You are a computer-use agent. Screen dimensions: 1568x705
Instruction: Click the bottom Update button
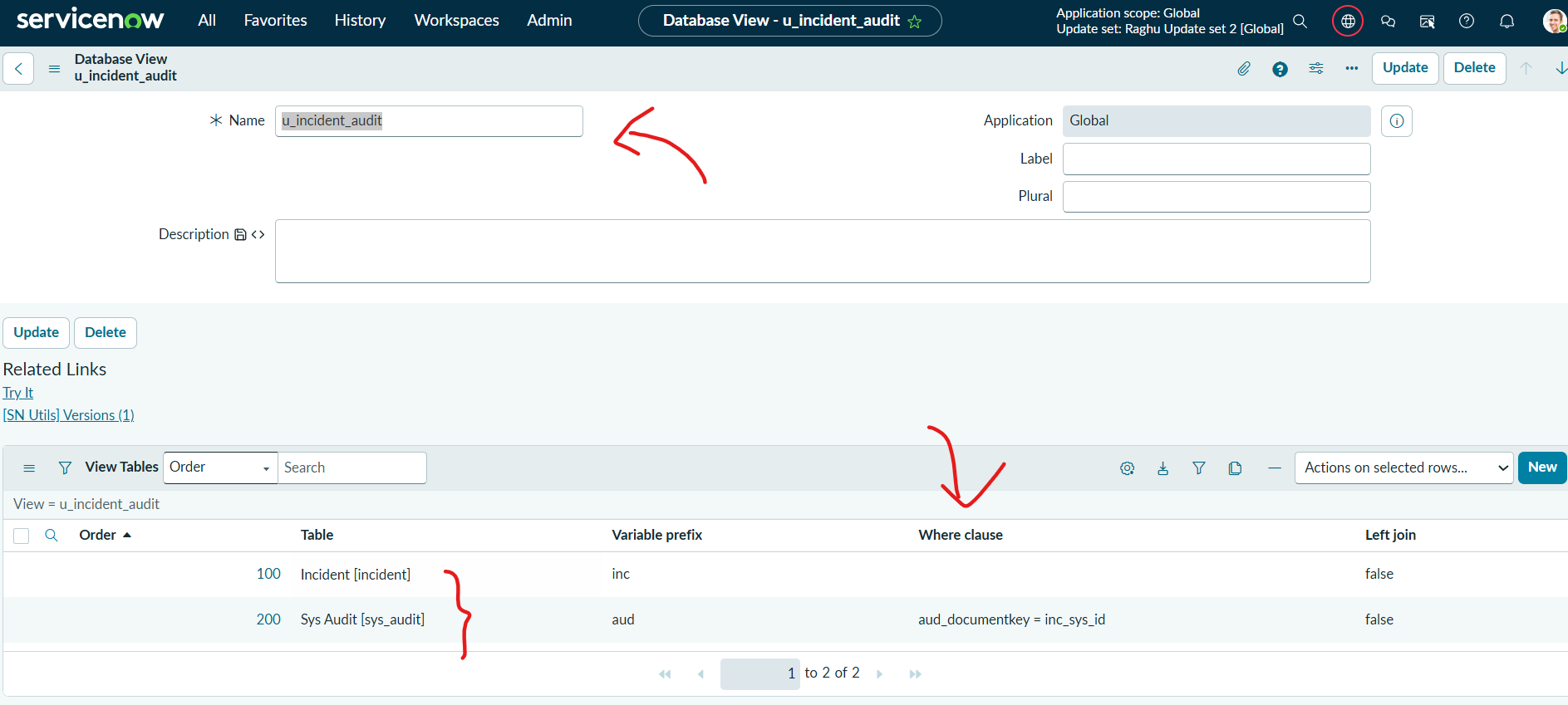37,333
